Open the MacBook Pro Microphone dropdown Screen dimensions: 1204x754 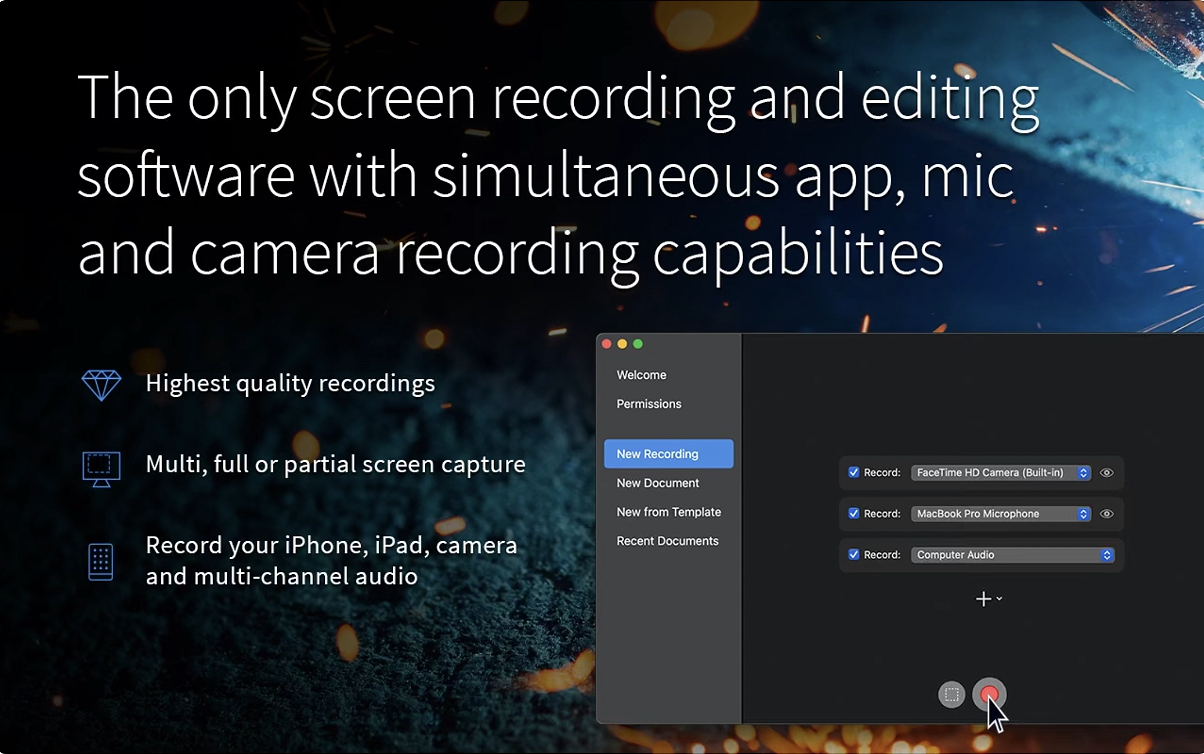tap(1000, 514)
